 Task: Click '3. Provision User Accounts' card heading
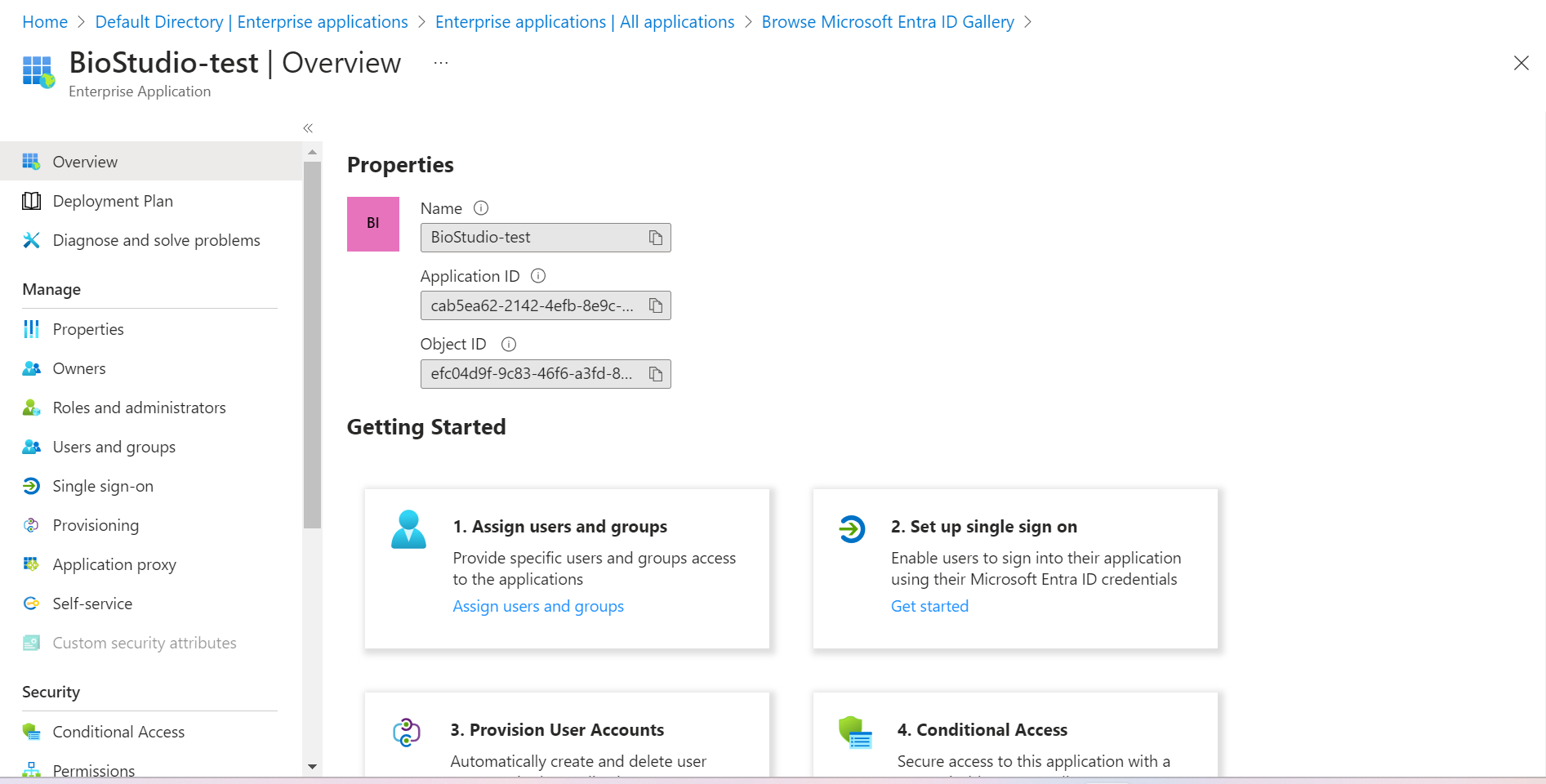557,730
